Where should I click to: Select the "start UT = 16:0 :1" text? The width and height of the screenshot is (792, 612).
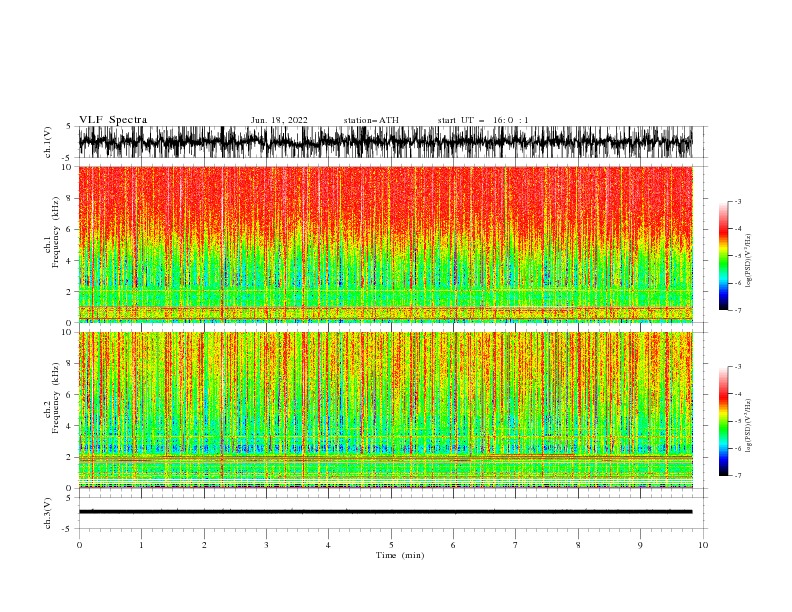click(x=483, y=120)
